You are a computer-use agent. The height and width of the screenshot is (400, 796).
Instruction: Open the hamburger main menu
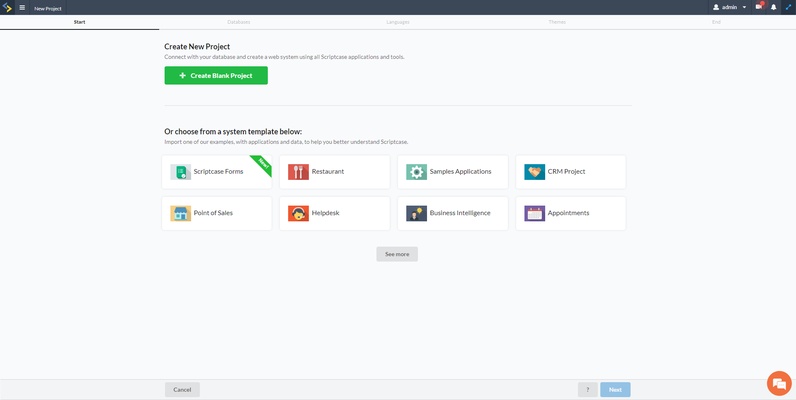22,8
